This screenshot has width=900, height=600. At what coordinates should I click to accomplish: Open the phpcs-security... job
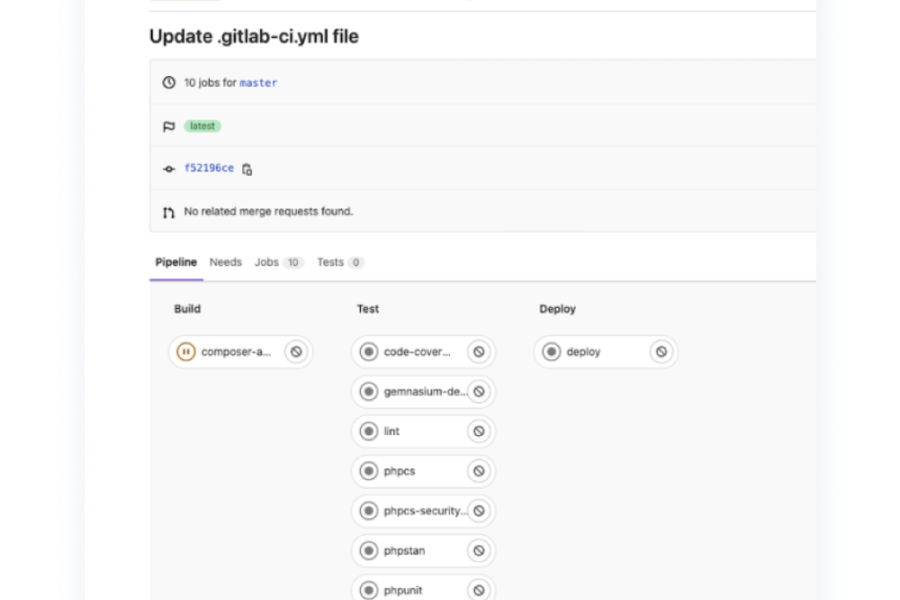[x=426, y=510]
